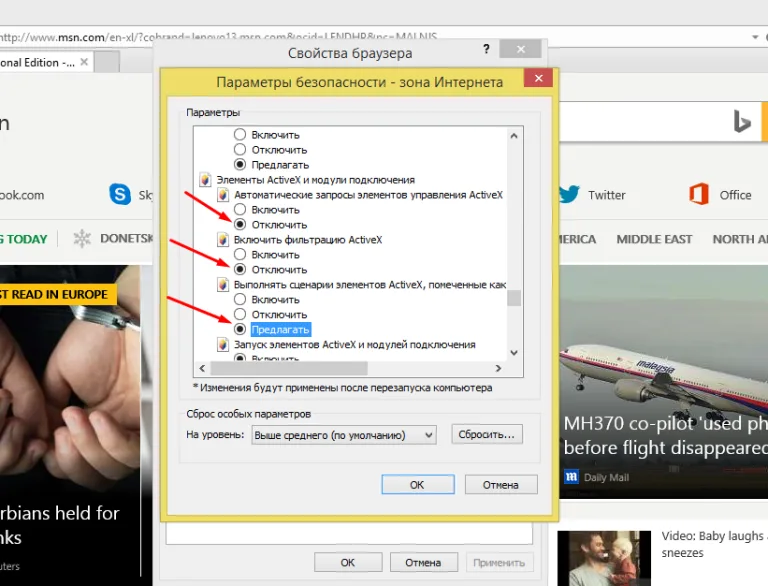Screen dimensions: 768x586
Task: Confirm security settings with OK button
Action: (418, 485)
